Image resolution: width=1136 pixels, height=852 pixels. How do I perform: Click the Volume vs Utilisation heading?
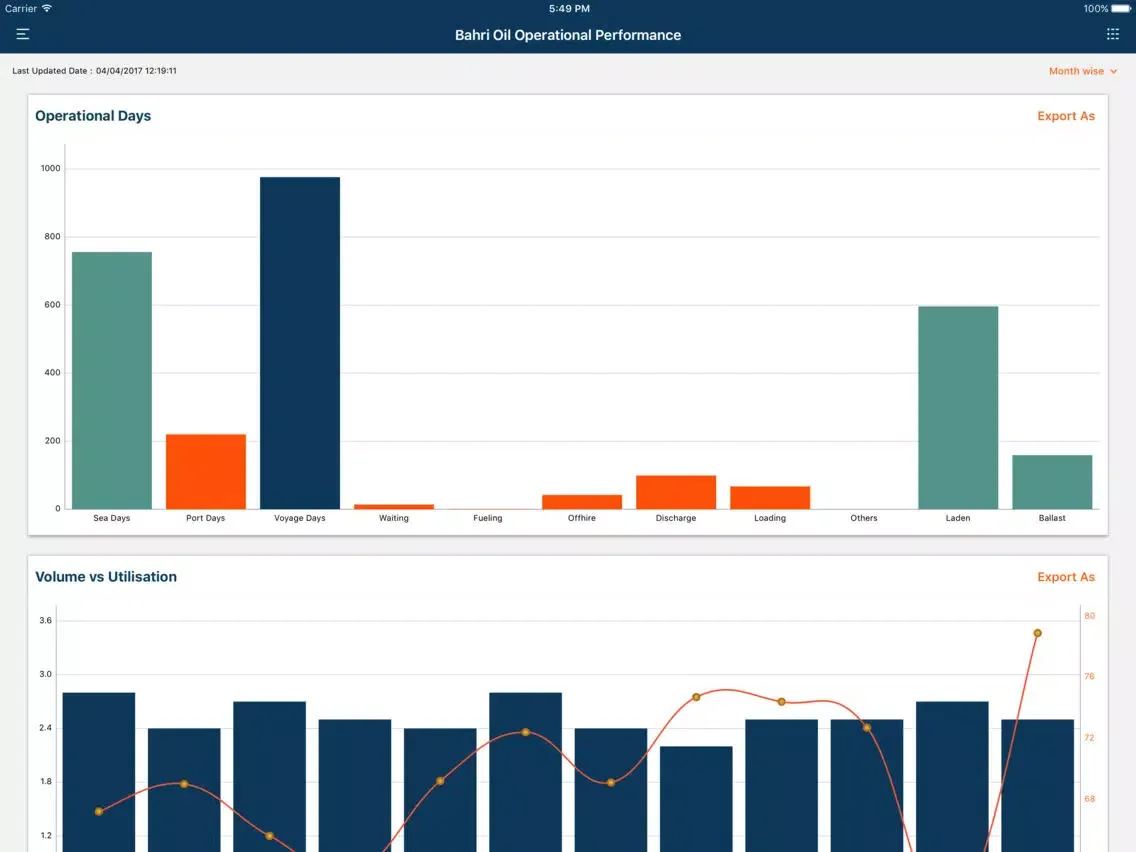106,577
